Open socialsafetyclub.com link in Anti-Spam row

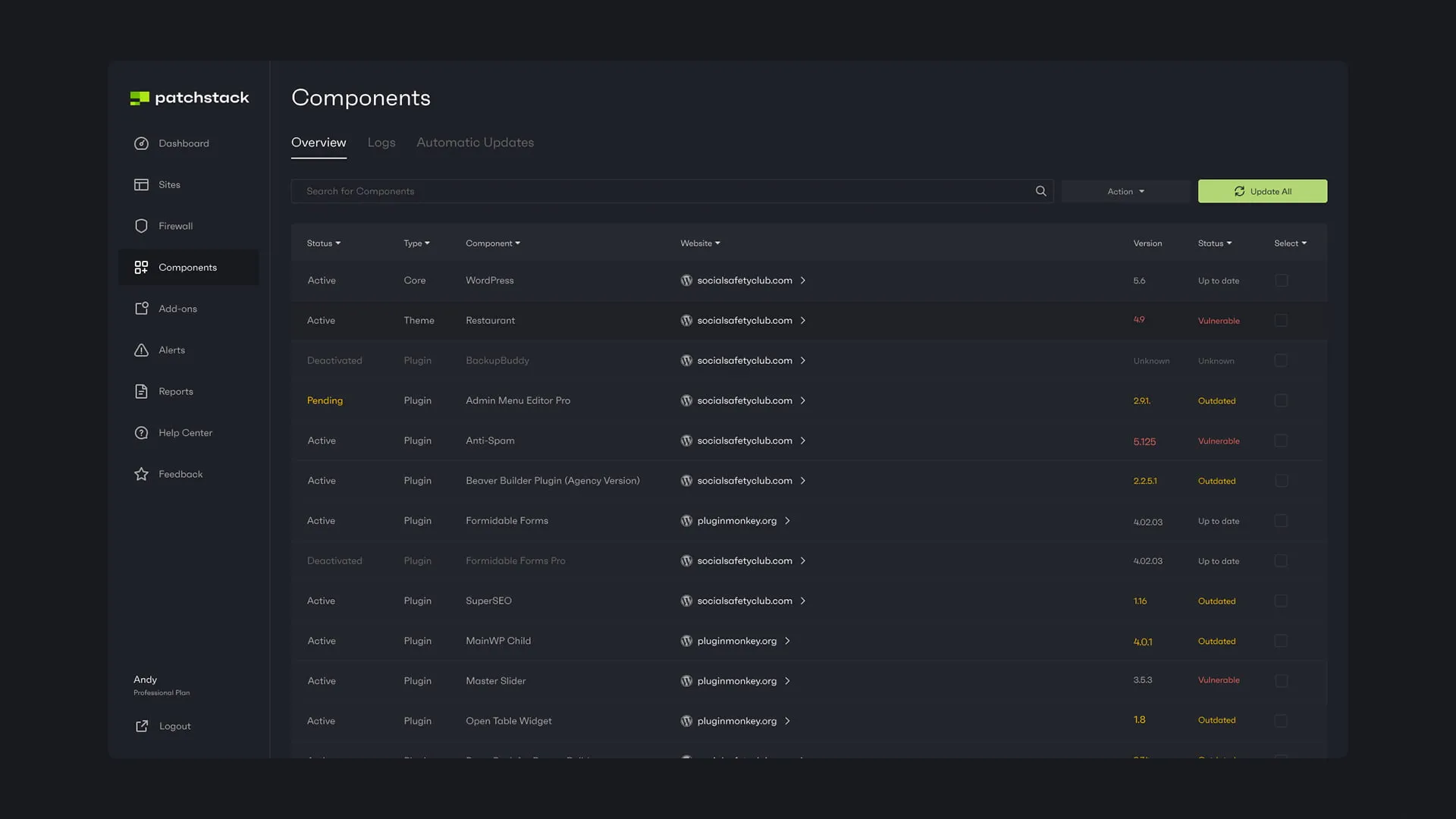tap(745, 441)
